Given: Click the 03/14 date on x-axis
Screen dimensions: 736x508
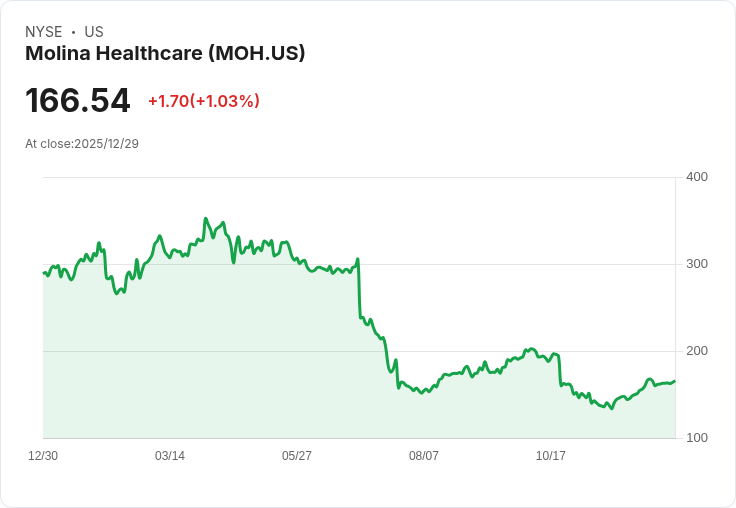Looking at the screenshot, I should (170, 456).
